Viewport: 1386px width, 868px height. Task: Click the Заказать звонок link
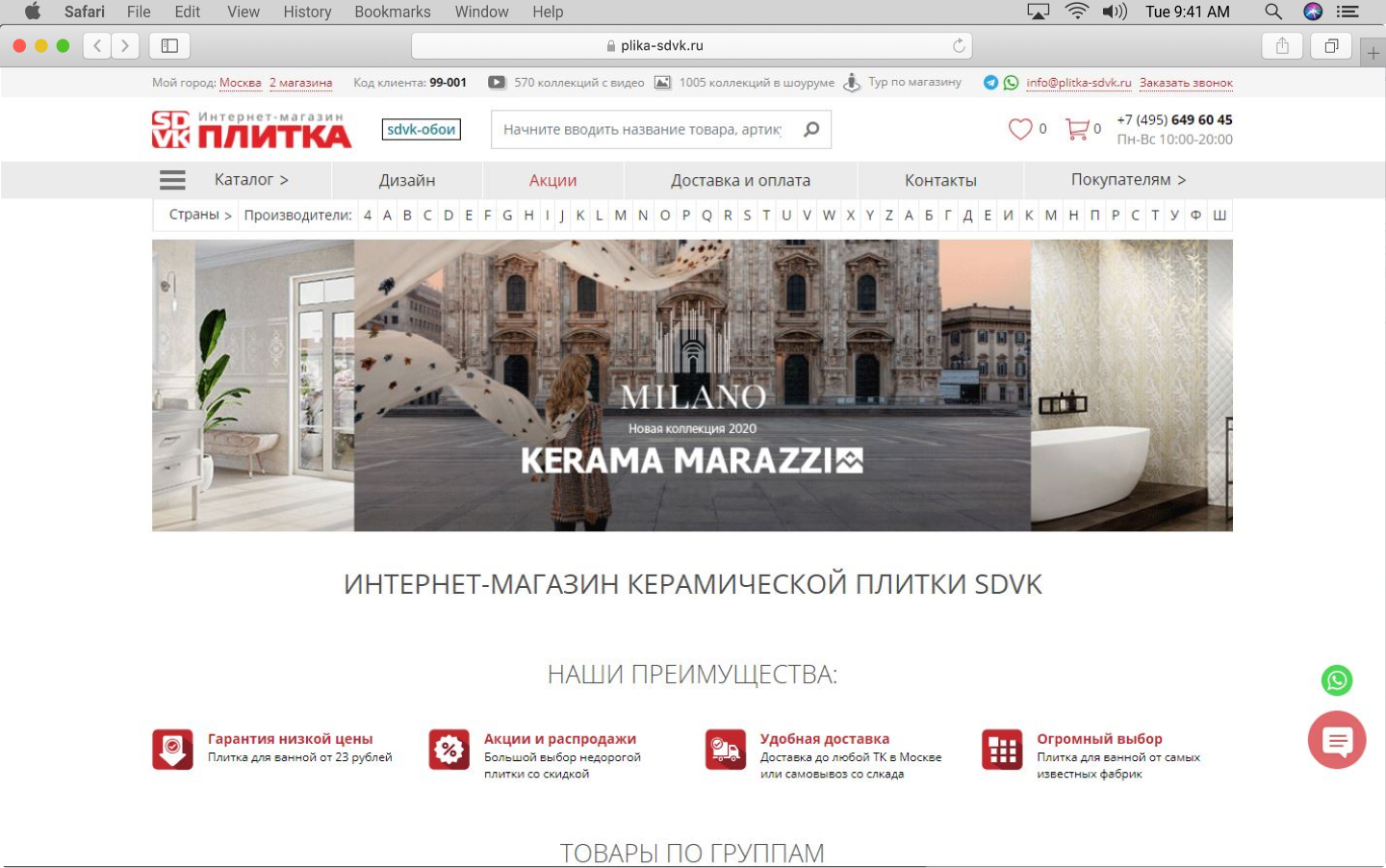point(1186,83)
